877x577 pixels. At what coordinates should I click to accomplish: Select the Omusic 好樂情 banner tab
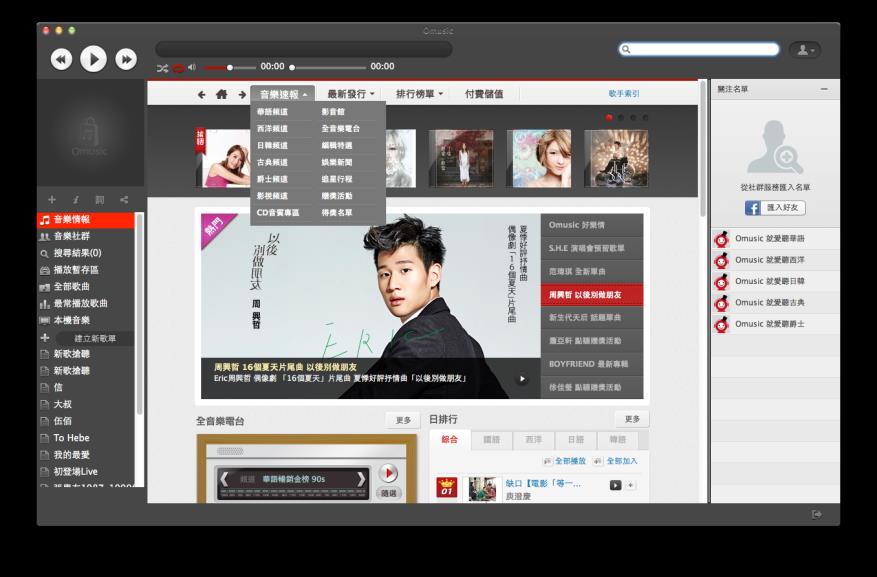(x=592, y=225)
